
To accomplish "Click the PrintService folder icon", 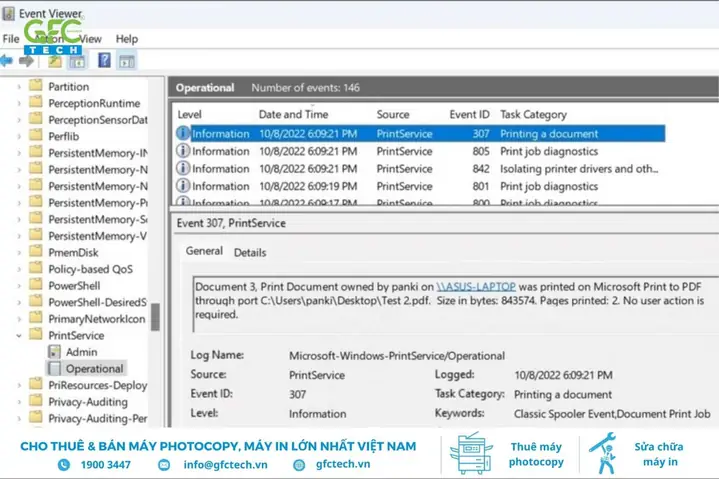I will (x=36, y=335).
